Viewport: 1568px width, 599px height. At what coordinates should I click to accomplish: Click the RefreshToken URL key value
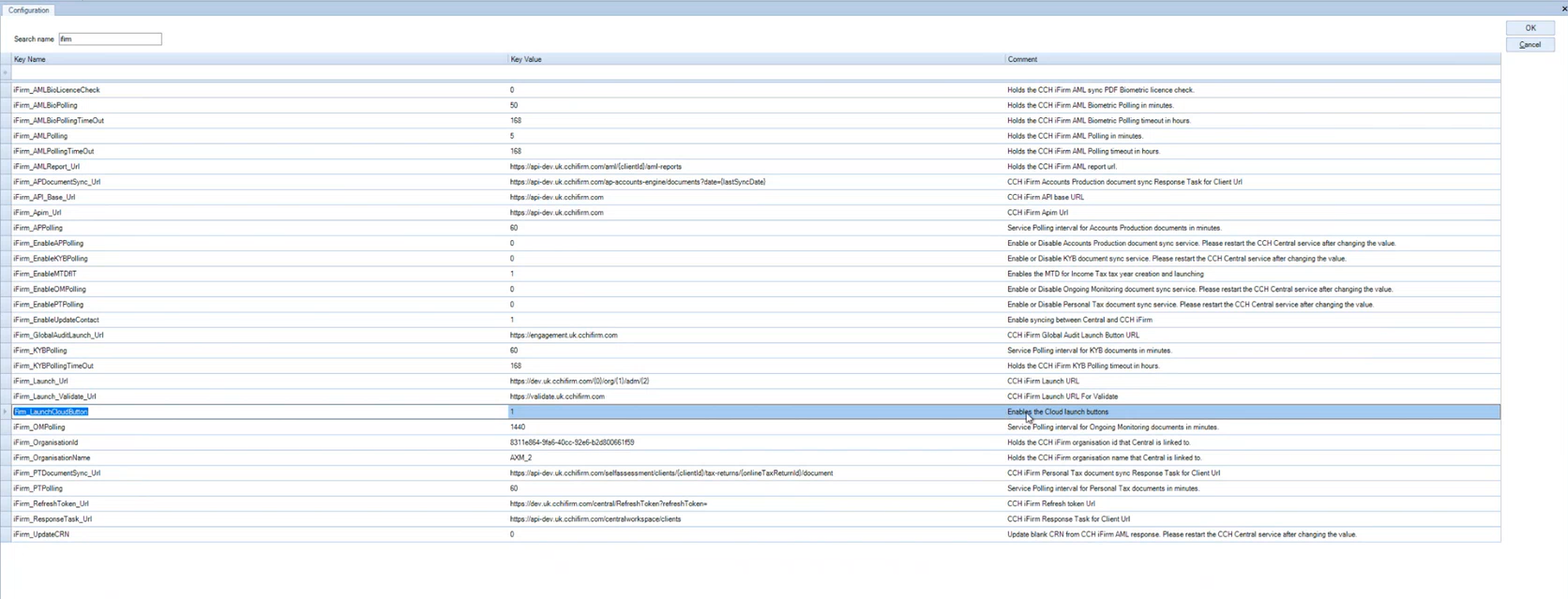[609, 503]
